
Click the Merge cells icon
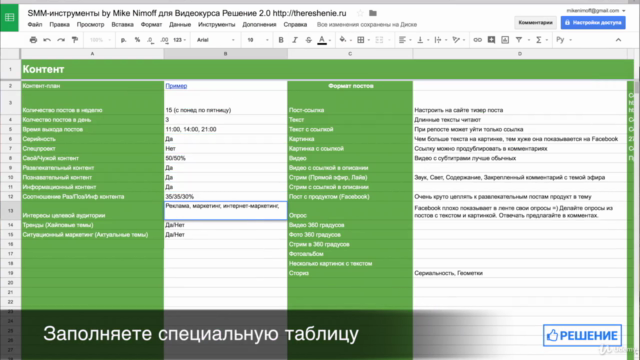coord(379,40)
